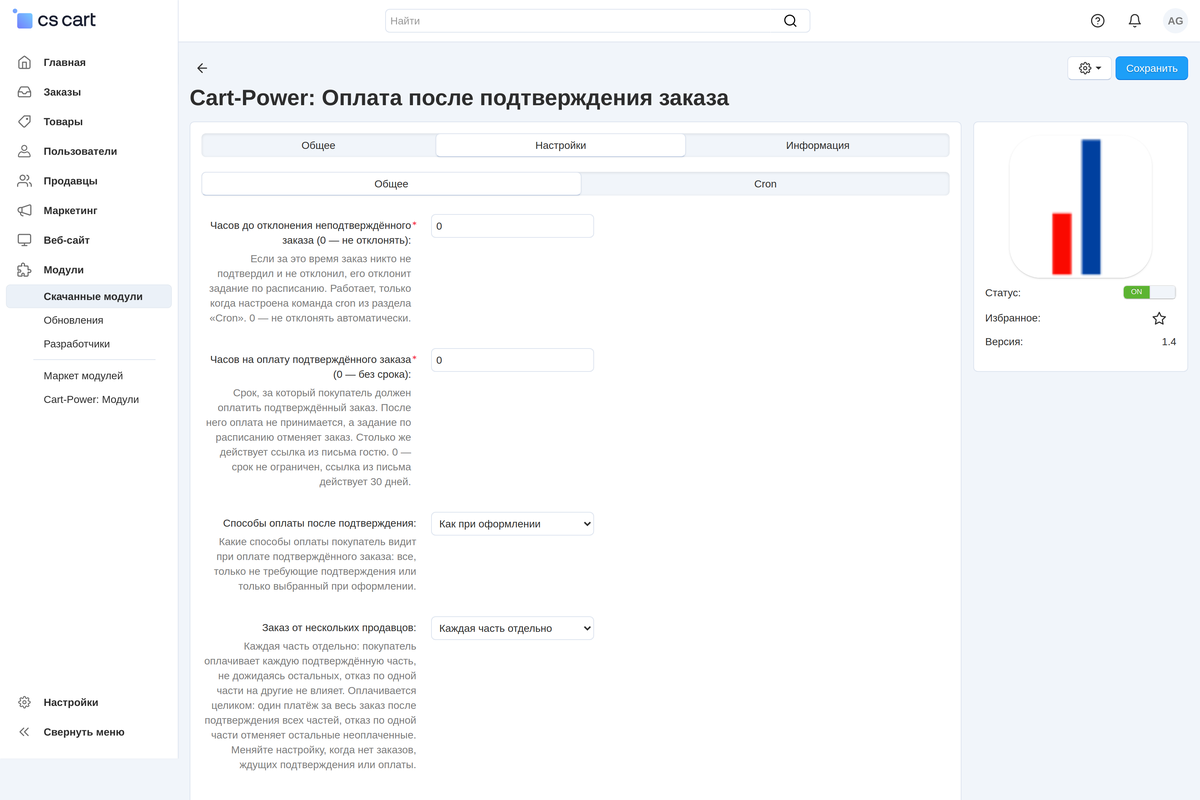Click the Пользователи person icon
This screenshot has height=800, width=1200.
[x=25, y=151]
